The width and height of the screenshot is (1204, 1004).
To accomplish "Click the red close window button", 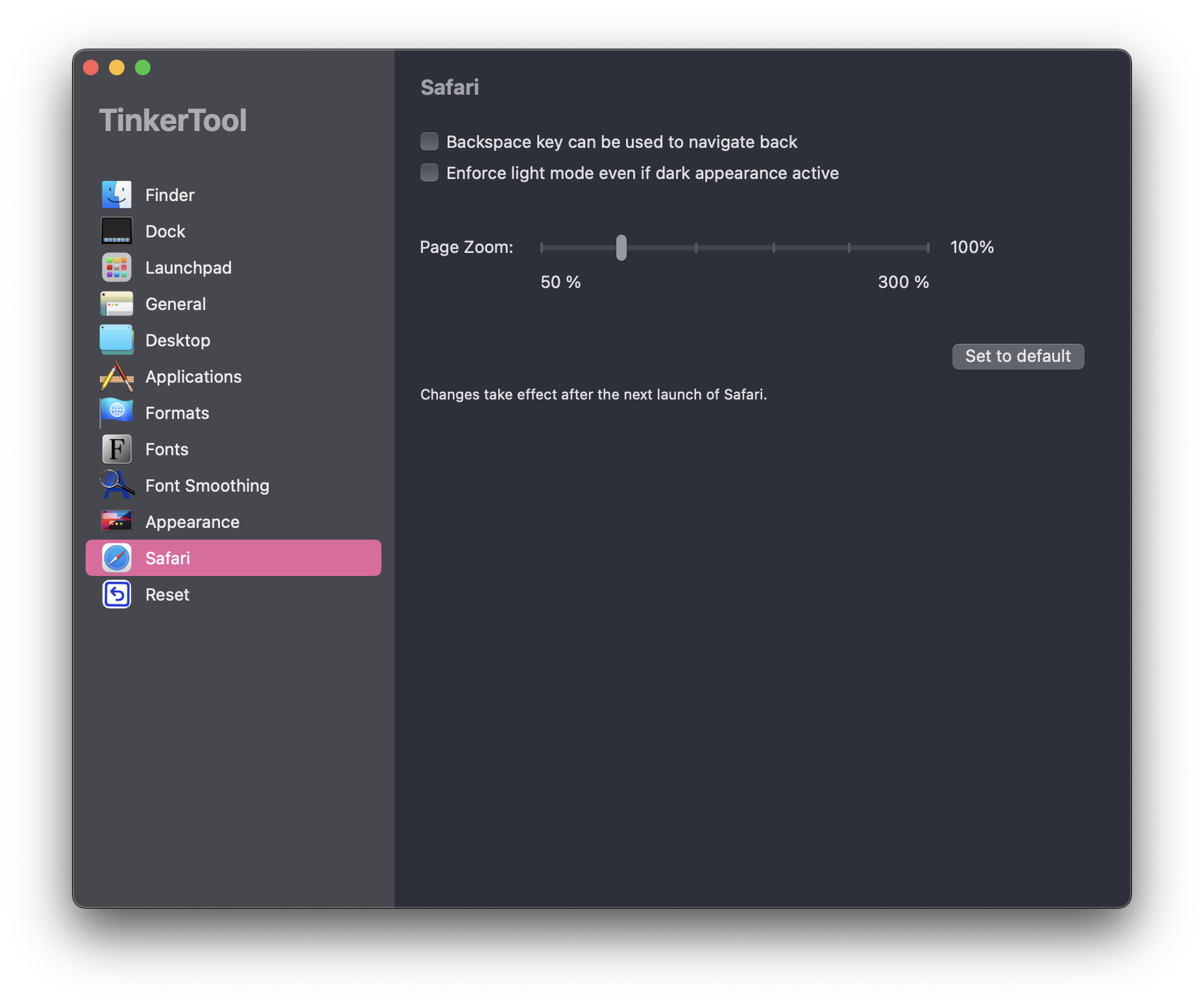I will pos(91,67).
